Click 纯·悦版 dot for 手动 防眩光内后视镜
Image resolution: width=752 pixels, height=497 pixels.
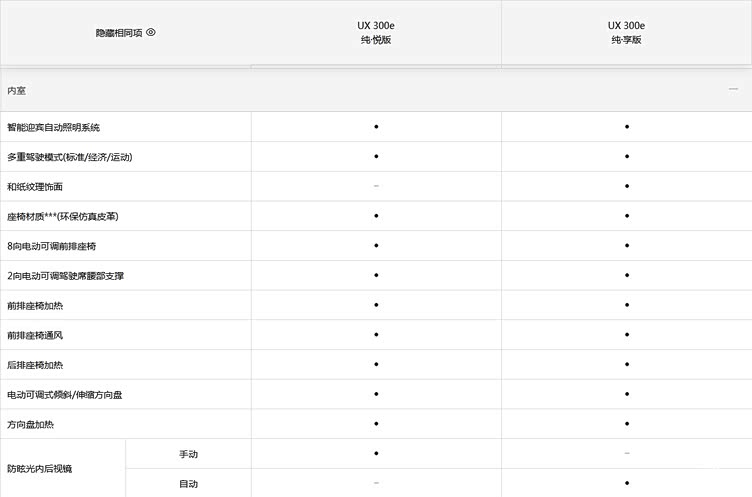tap(376, 453)
